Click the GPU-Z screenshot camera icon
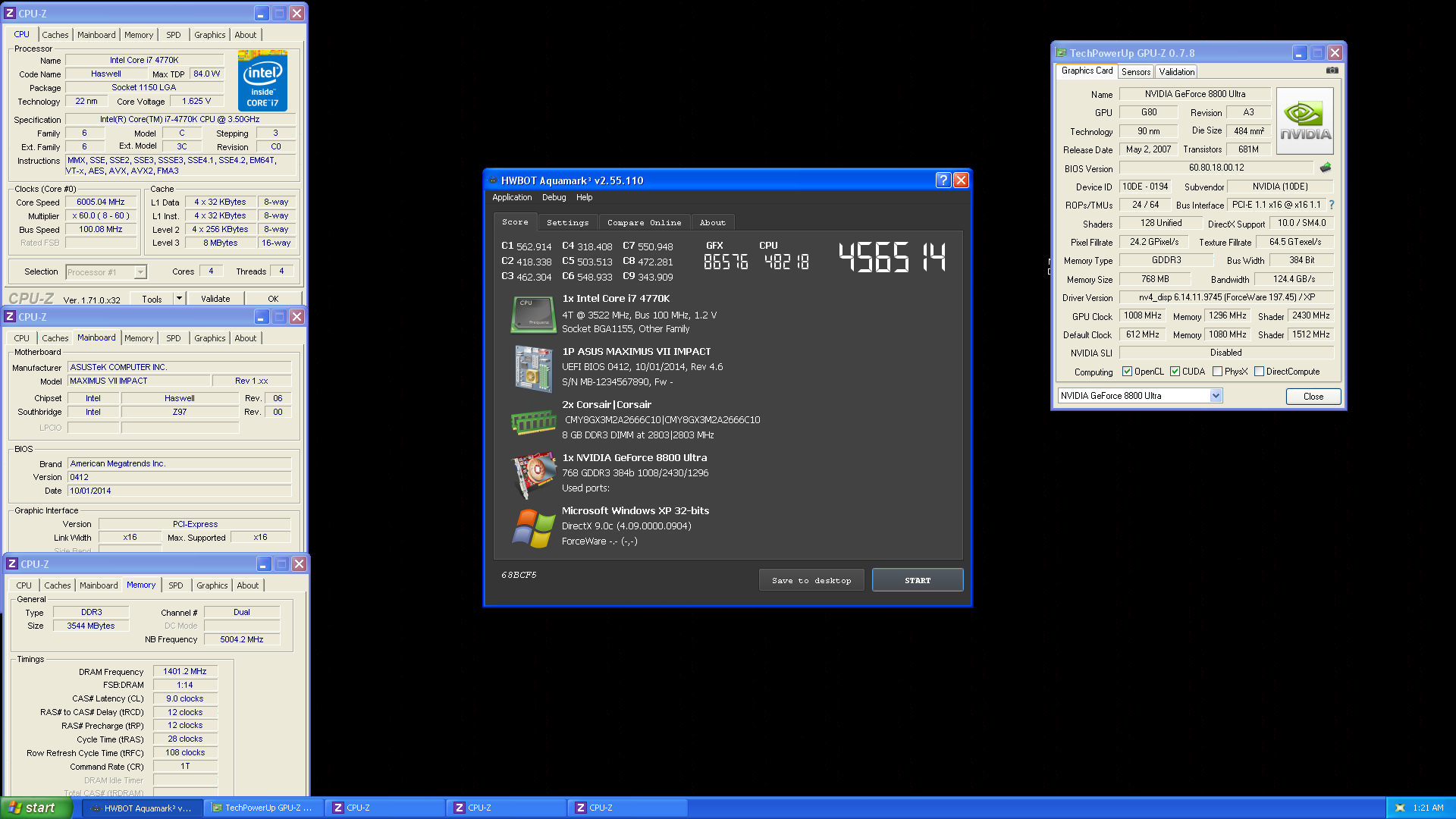The image size is (1456, 819). (x=1332, y=71)
